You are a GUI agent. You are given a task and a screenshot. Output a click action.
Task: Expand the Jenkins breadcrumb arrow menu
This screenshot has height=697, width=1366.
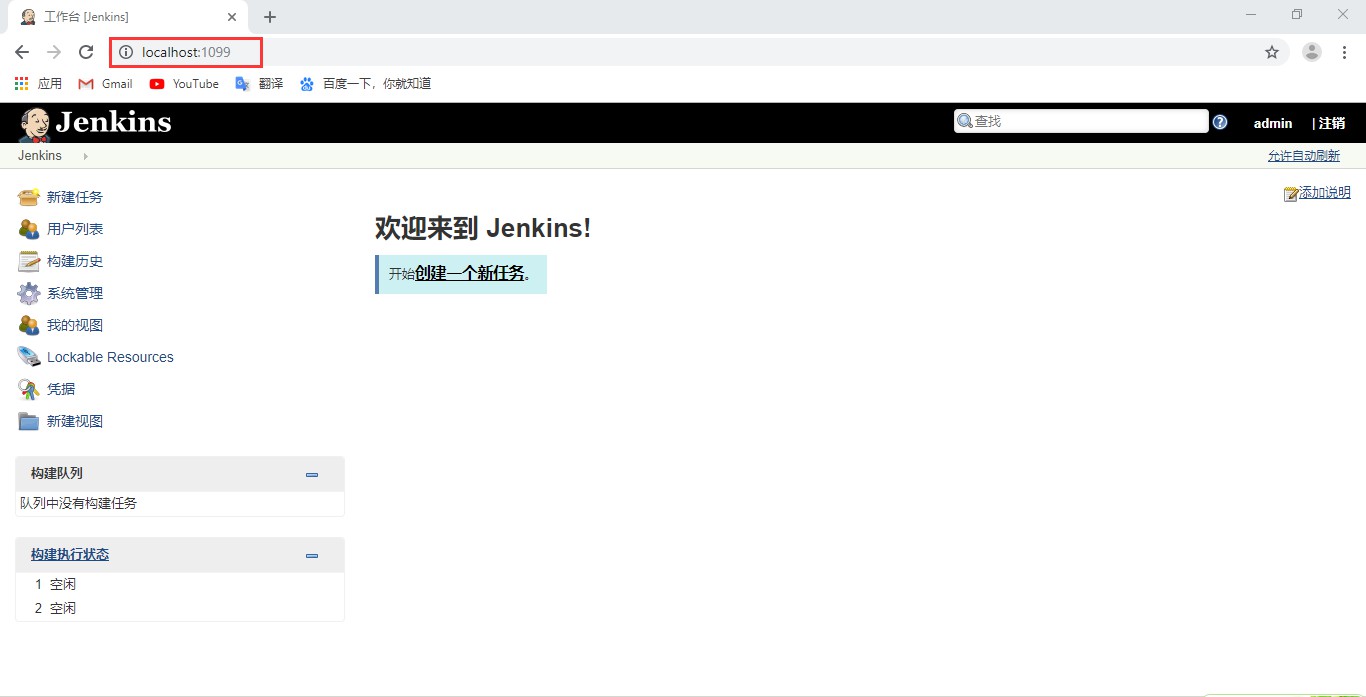(85, 156)
